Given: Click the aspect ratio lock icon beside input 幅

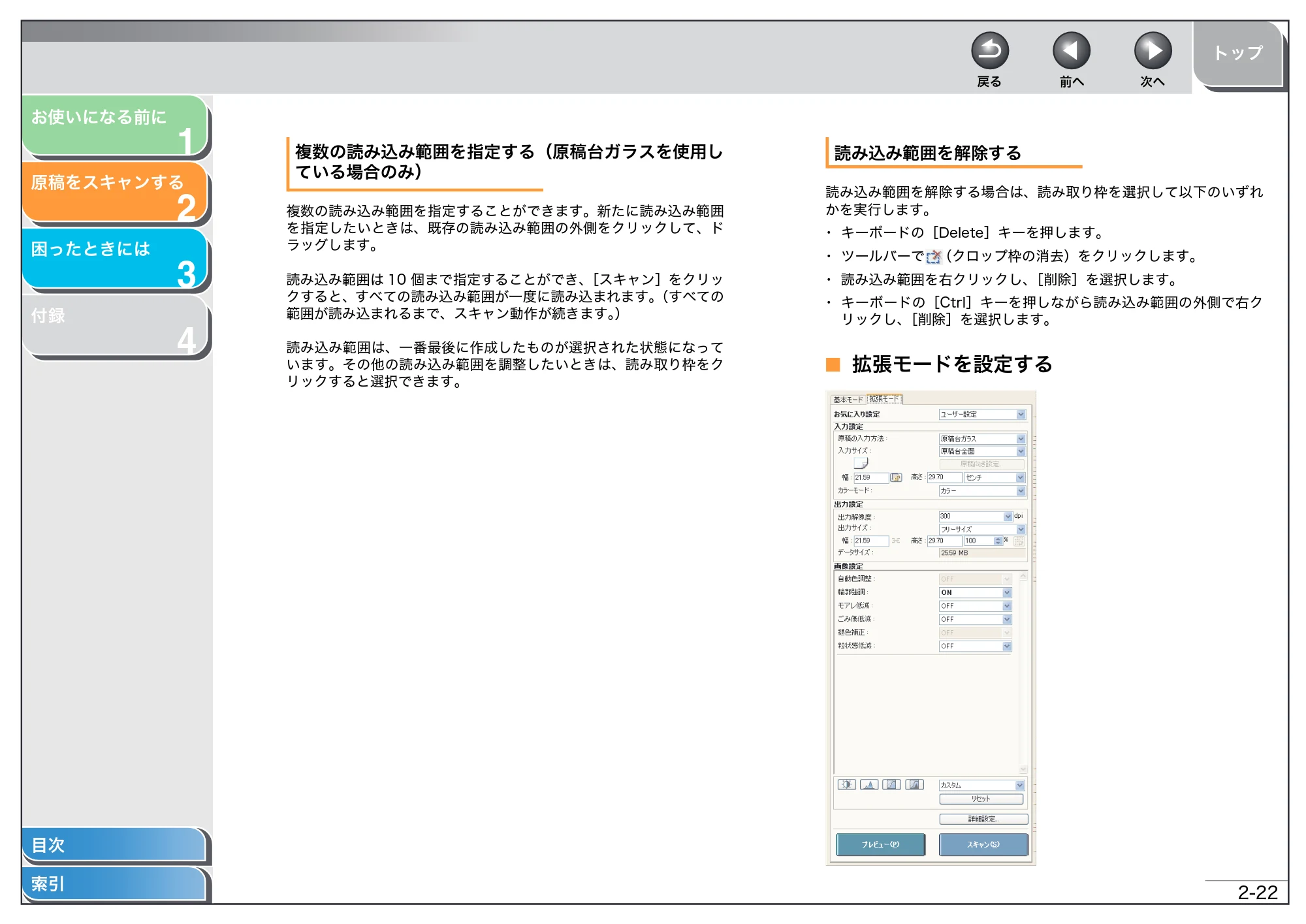Looking at the screenshot, I should tap(896, 477).
